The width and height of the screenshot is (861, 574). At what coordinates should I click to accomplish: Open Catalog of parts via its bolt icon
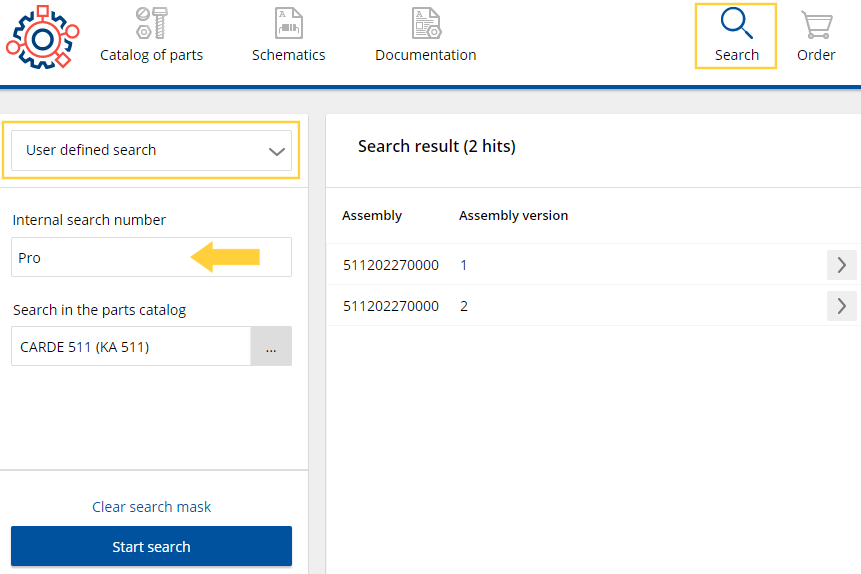152,23
